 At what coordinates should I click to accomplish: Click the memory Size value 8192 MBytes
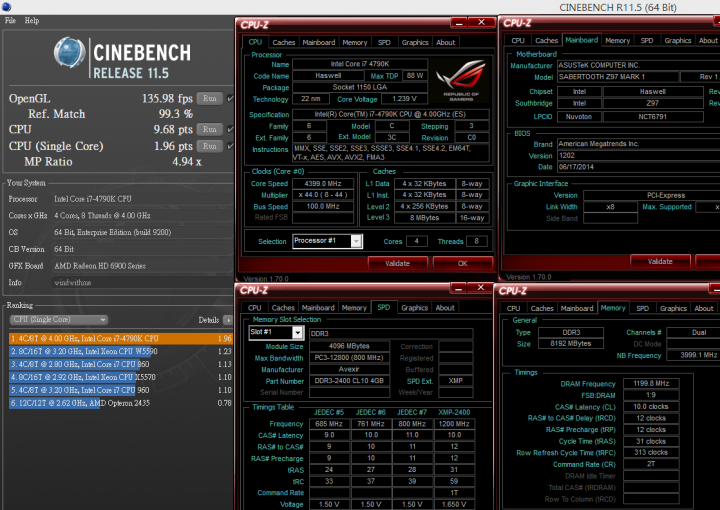[x=571, y=344]
